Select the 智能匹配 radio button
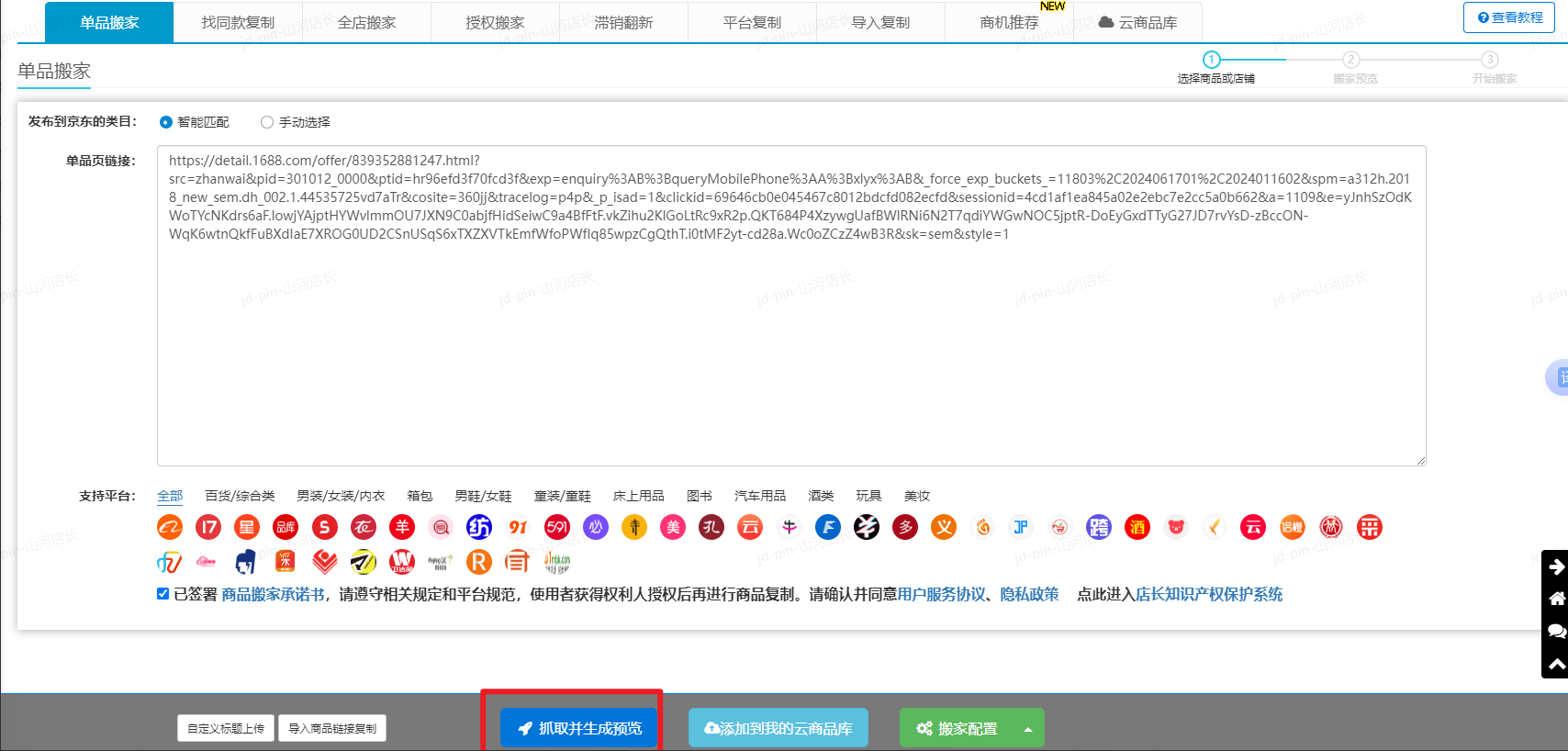1568x751 pixels. point(166,122)
